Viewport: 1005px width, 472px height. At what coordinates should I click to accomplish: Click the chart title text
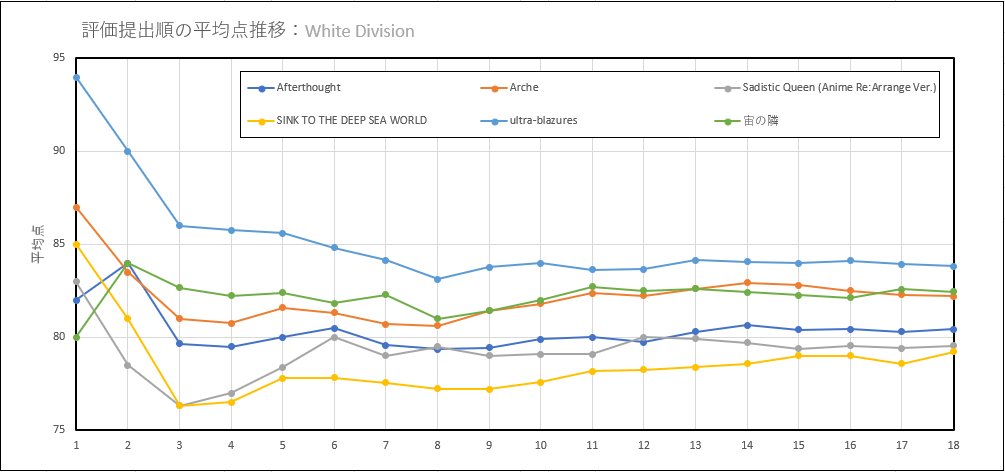click(248, 30)
